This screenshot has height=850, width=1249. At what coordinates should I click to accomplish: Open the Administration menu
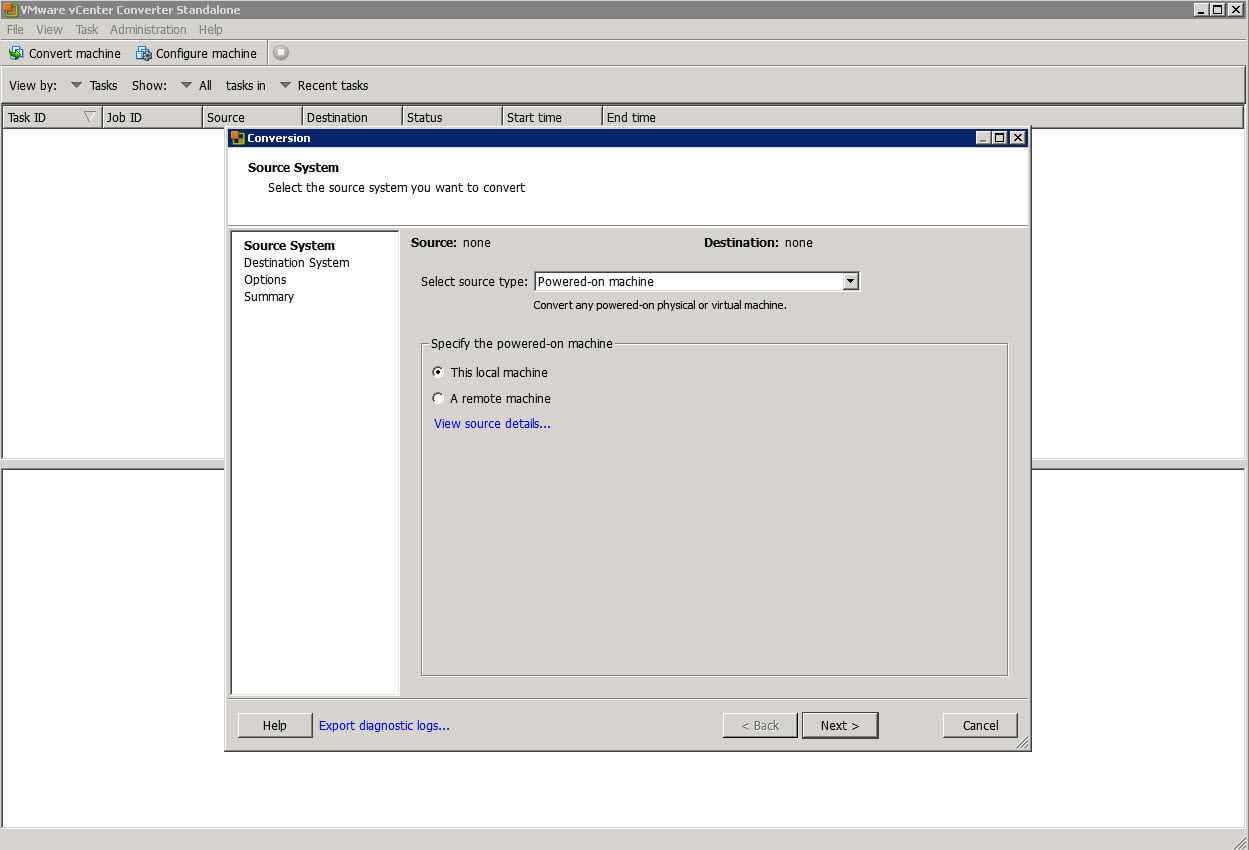click(148, 30)
